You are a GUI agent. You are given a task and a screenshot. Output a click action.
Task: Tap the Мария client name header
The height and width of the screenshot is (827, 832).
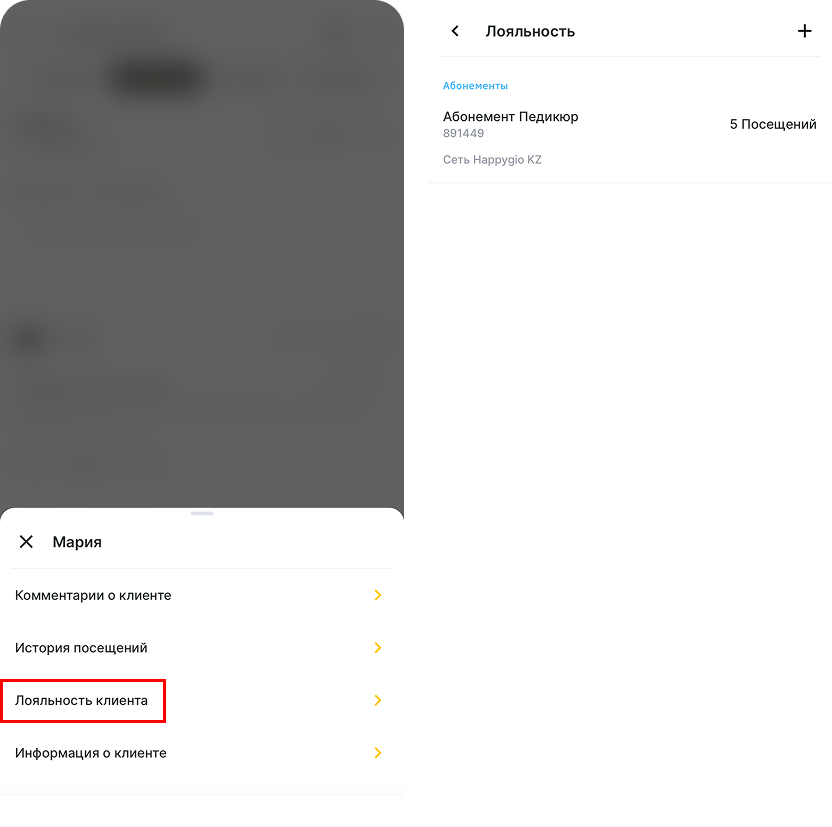[x=77, y=542]
